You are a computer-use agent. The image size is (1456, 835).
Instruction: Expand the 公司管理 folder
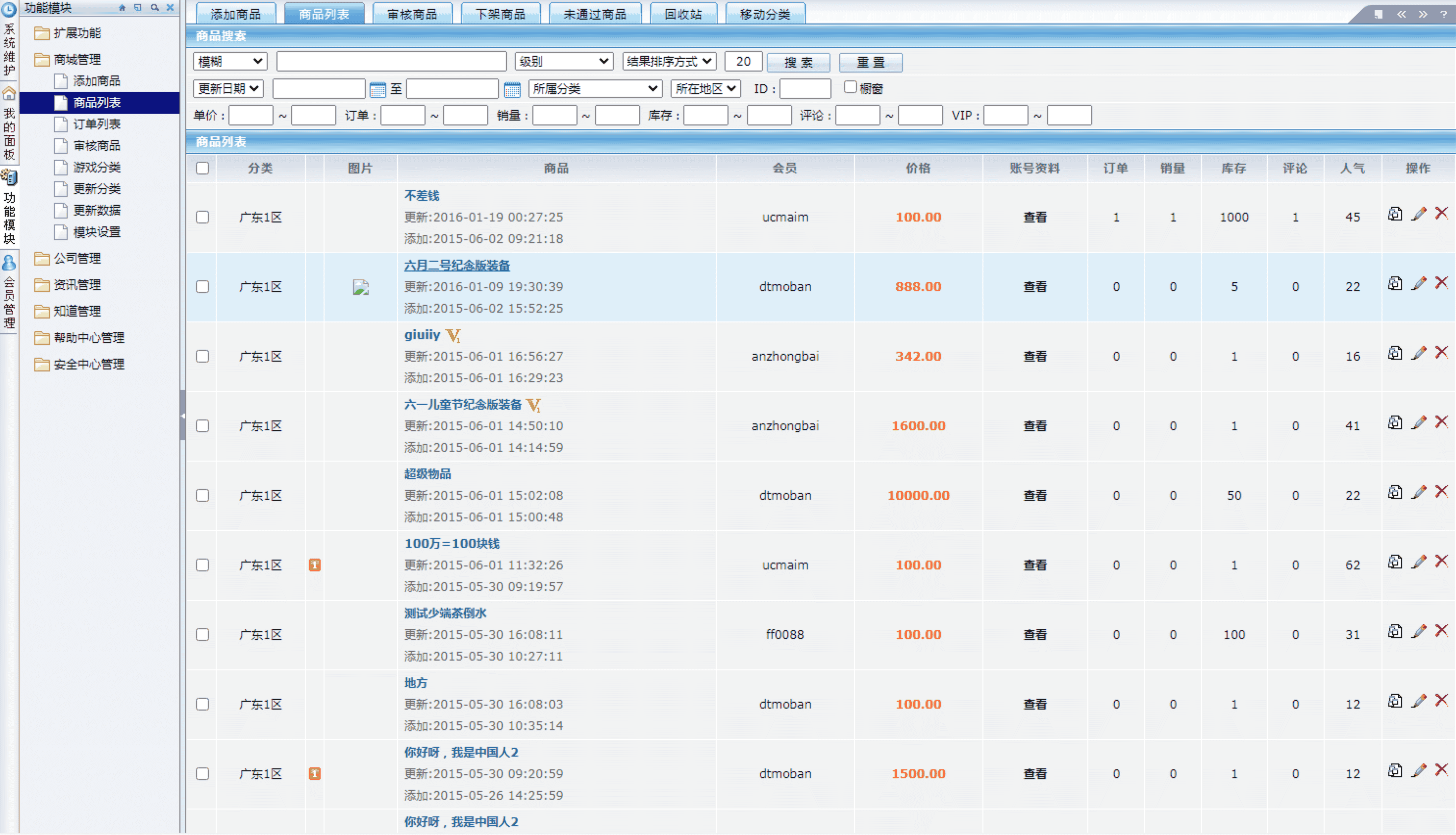(x=68, y=259)
